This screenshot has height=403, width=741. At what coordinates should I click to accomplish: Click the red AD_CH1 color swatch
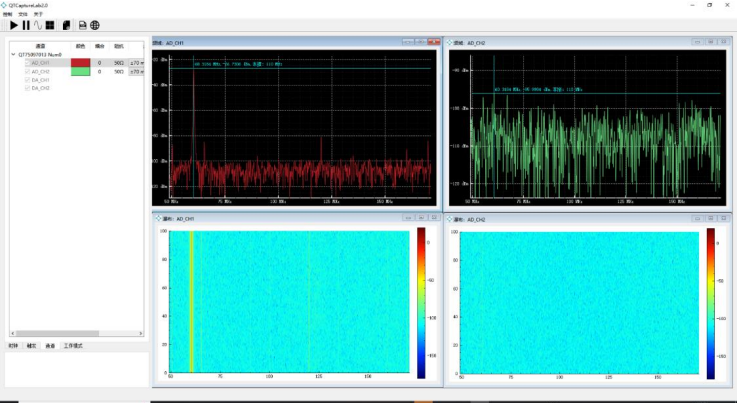click(80, 63)
